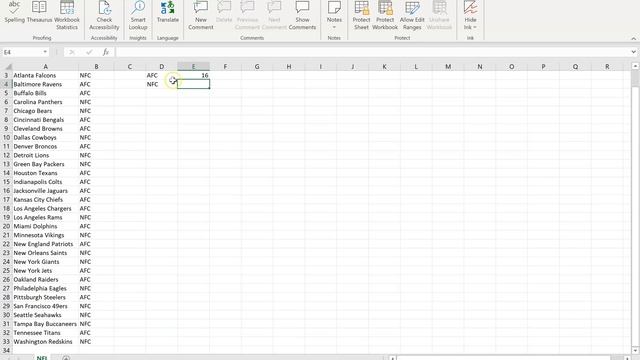640x360 pixels.
Task: Click the Insert Function fx icon
Action: click(x=106, y=52)
